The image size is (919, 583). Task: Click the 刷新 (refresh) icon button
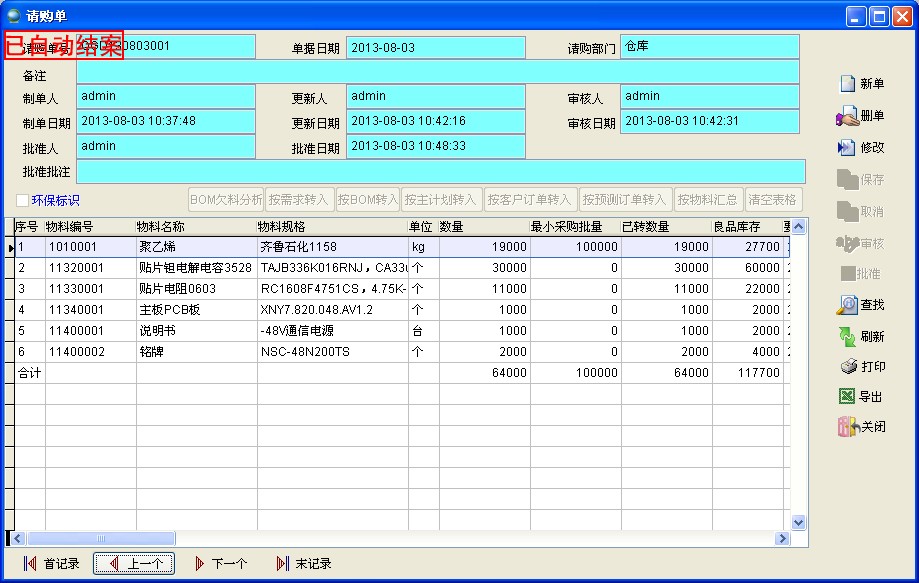tap(861, 337)
